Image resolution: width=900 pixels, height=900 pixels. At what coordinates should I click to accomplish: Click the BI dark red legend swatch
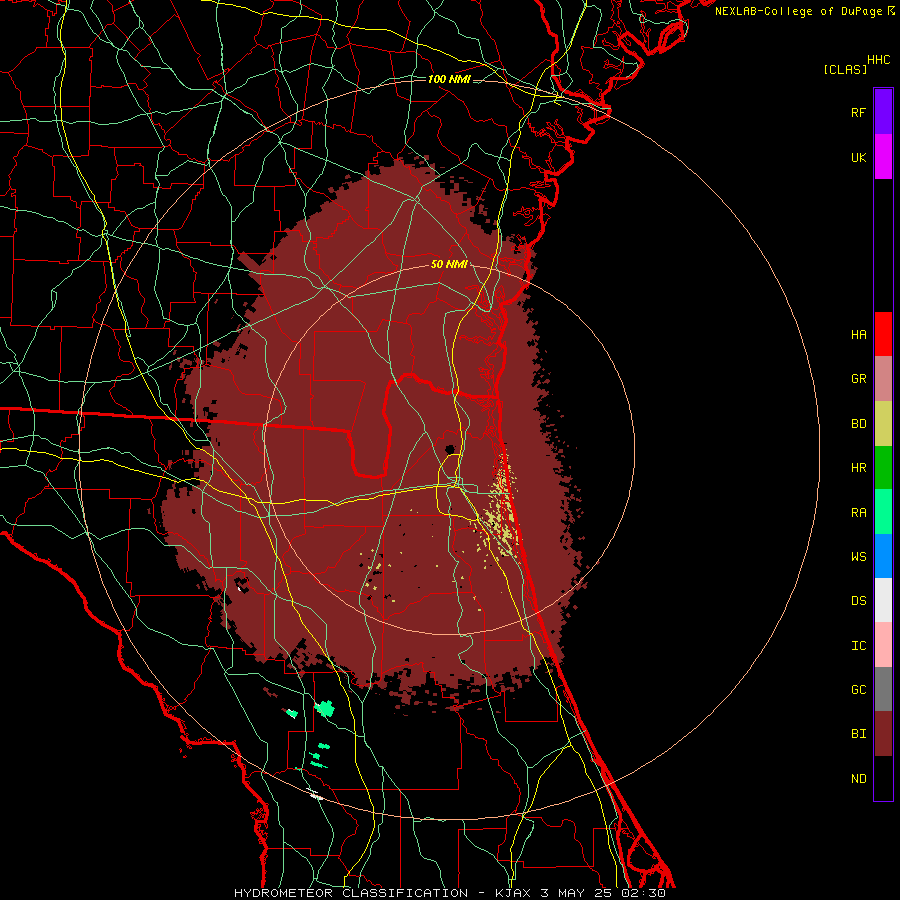[883, 734]
